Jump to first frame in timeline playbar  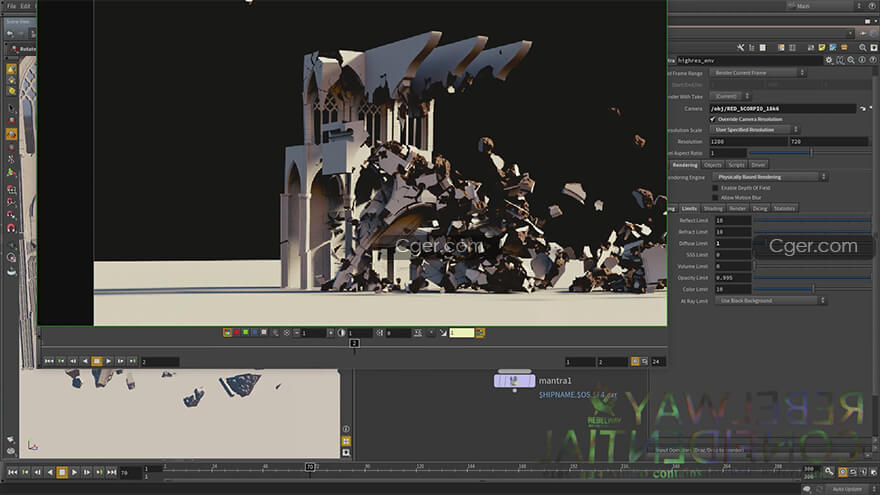pos(12,472)
